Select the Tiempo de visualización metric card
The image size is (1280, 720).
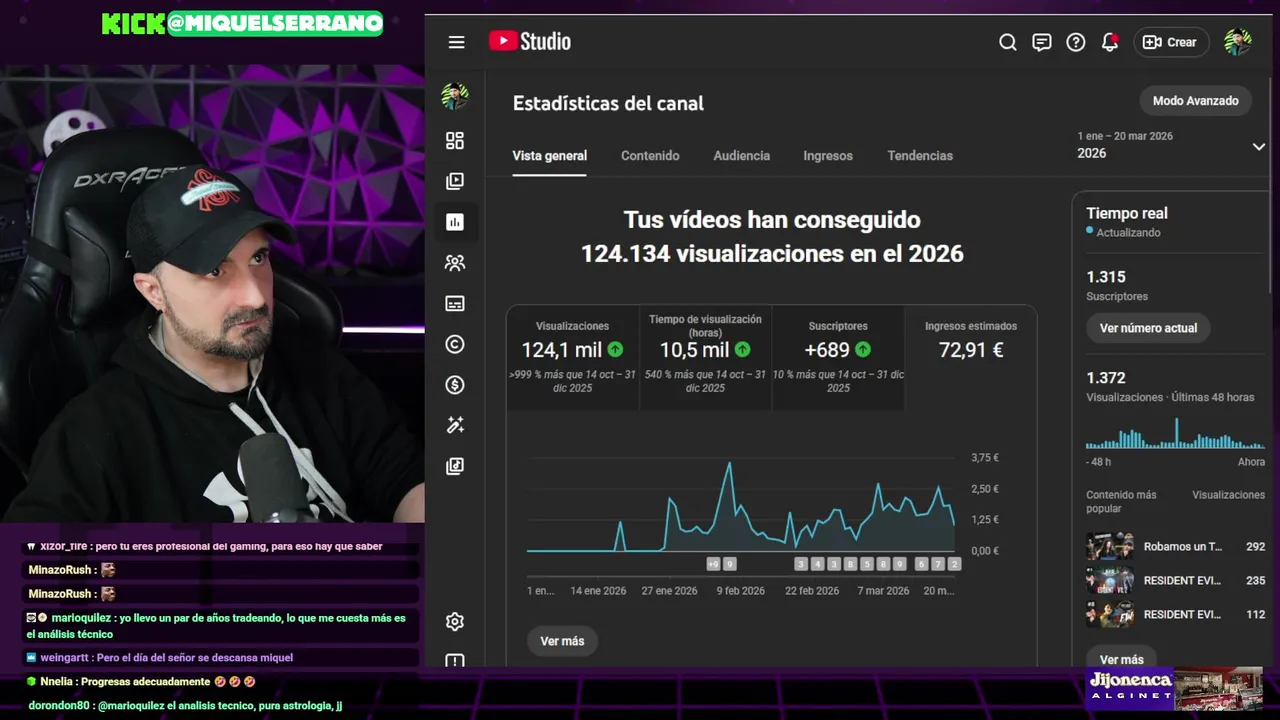tap(705, 357)
